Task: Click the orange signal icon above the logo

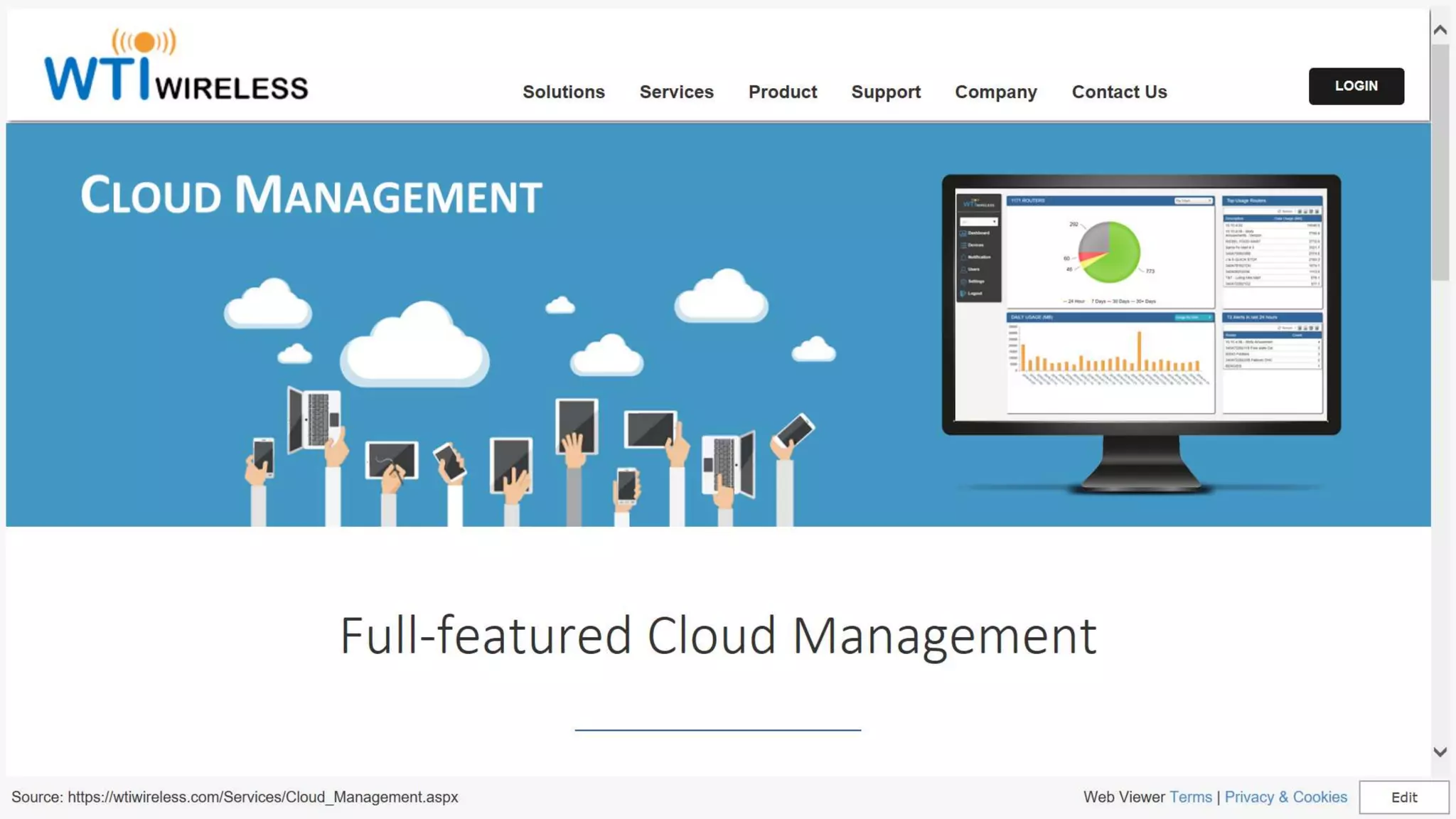Action: (144, 41)
